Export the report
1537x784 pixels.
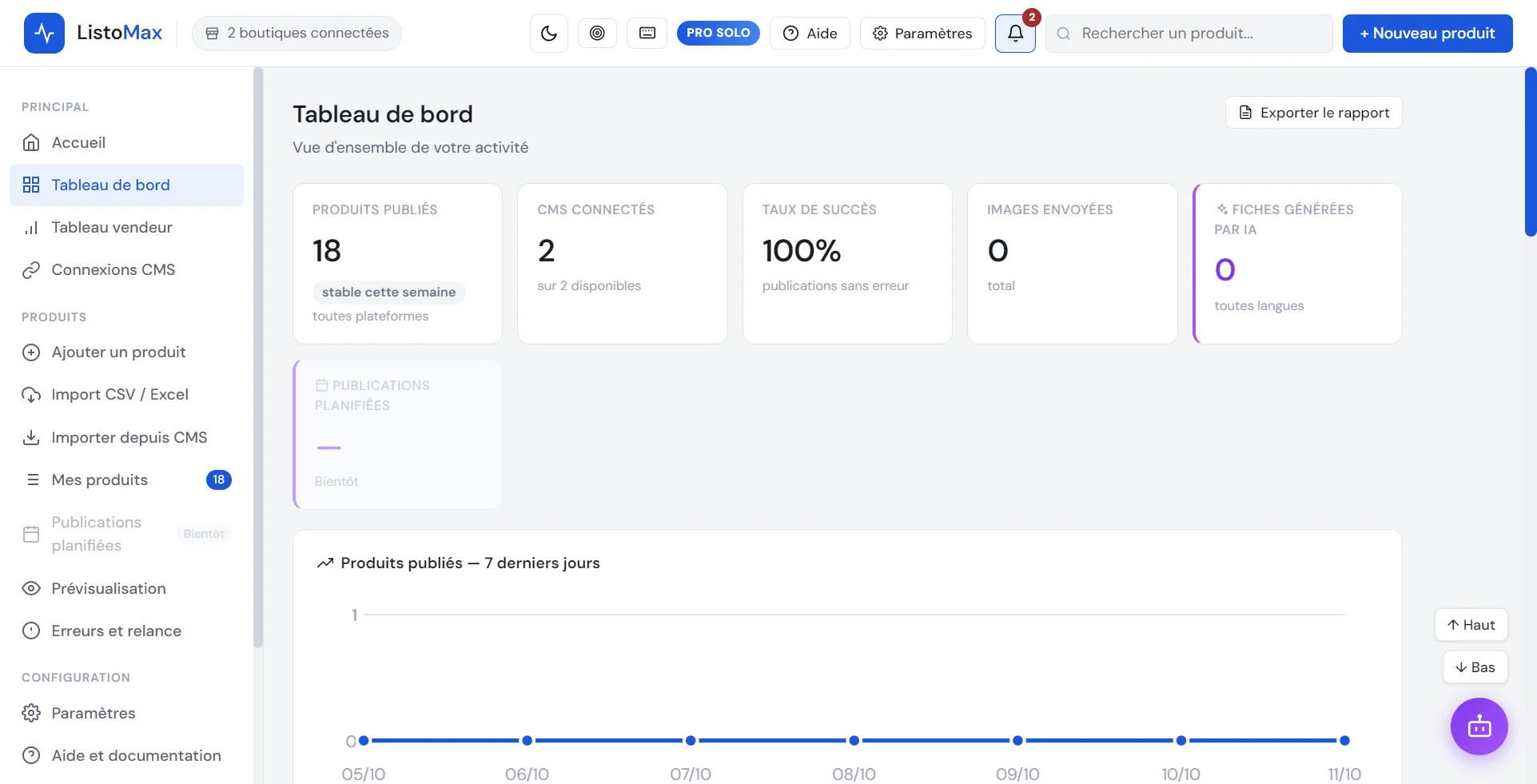[1314, 113]
